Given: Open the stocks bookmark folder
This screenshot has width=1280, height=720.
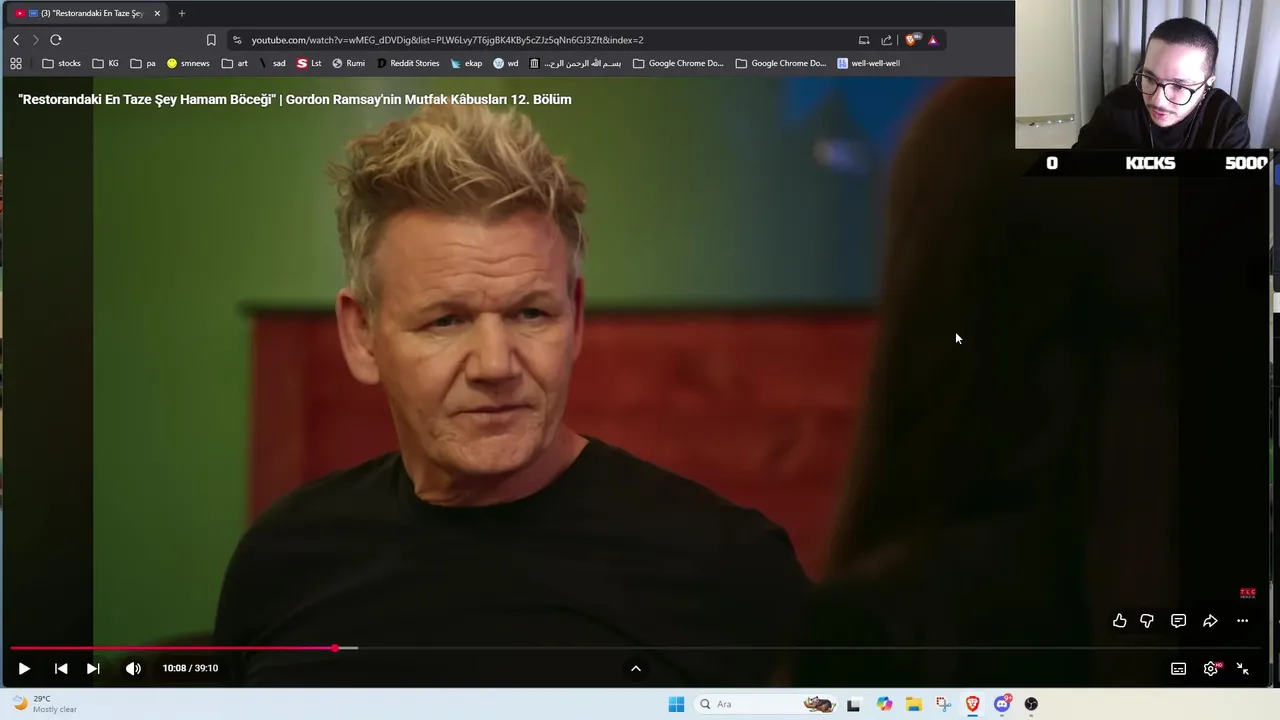Looking at the screenshot, I should pos(61,63).
